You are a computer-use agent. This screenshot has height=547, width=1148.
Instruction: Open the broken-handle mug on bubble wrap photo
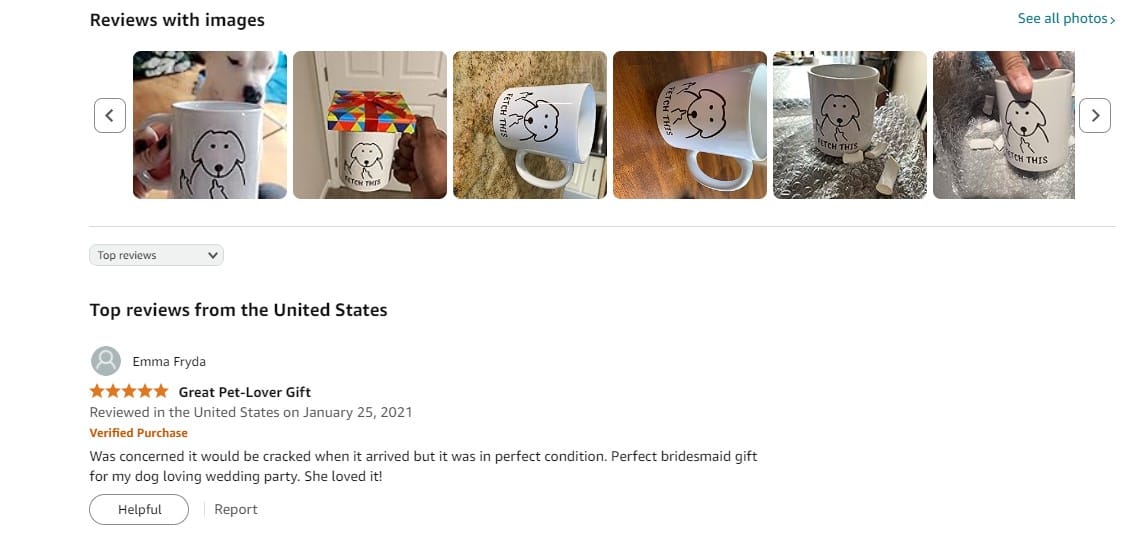(849, 124)
